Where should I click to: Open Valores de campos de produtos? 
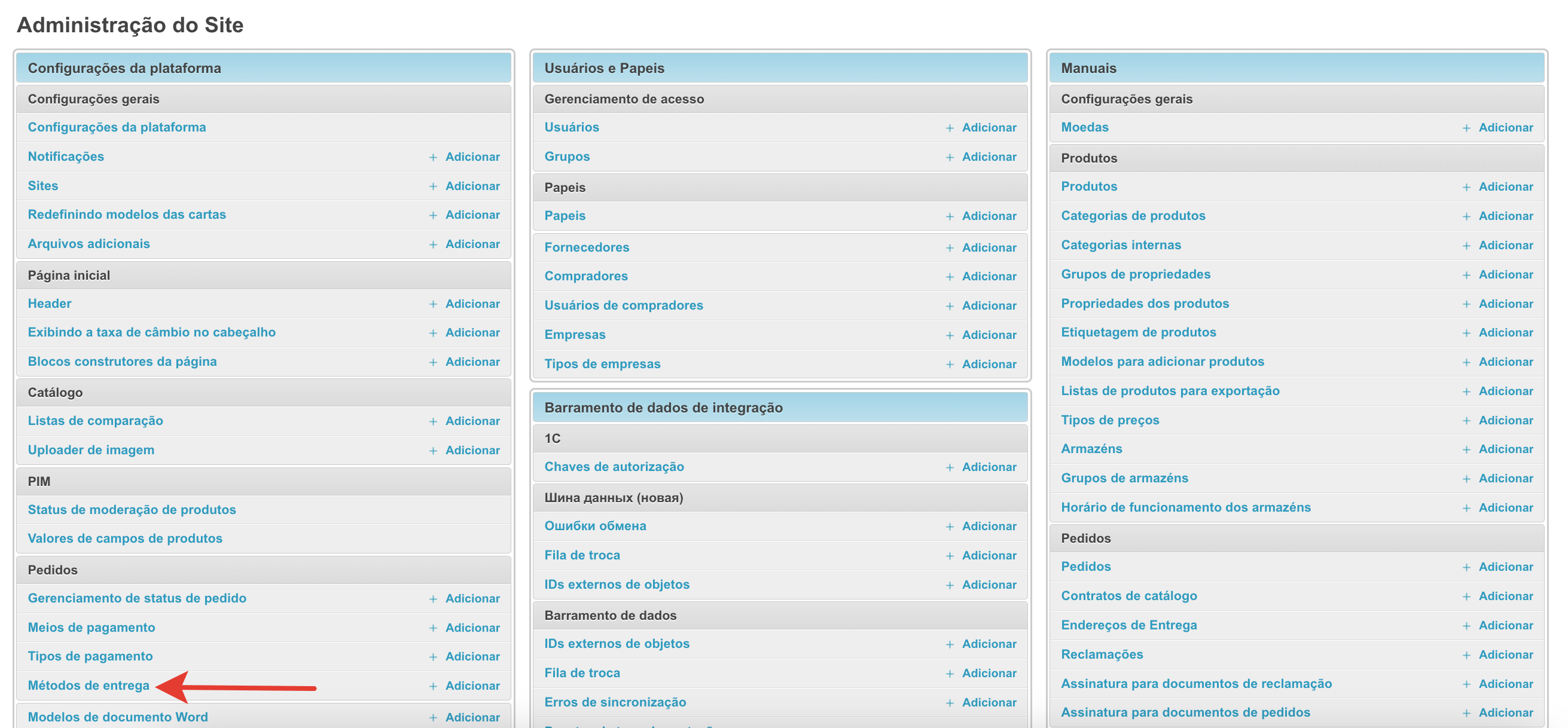click(125, 539)
